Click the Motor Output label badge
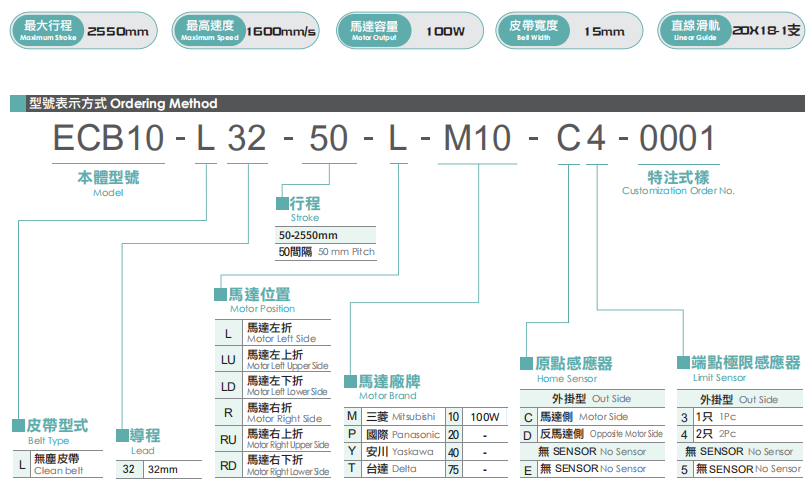 [x=374, y=31]
